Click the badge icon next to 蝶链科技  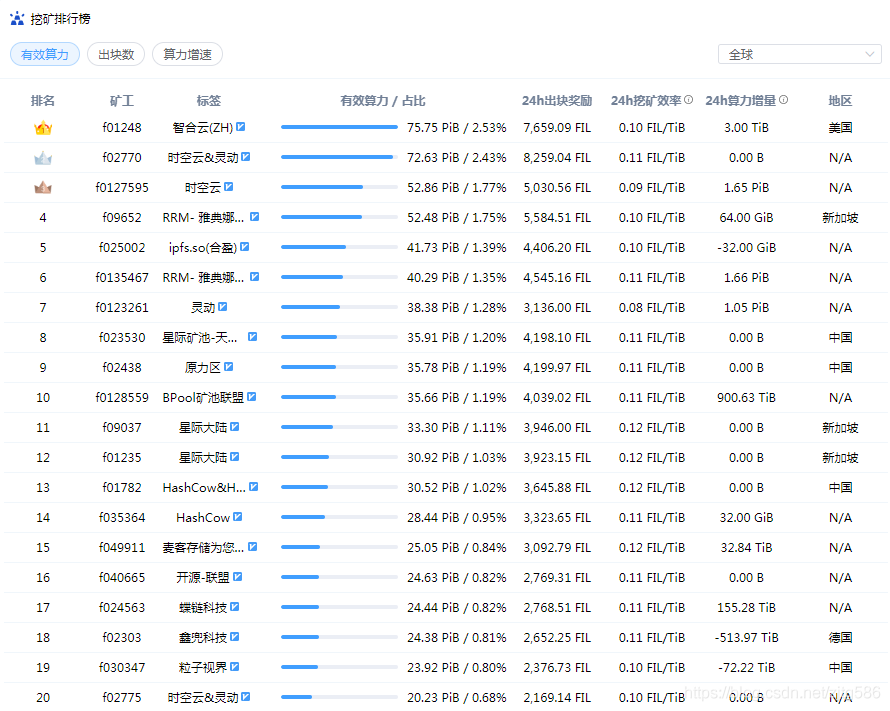click(234, 607)
